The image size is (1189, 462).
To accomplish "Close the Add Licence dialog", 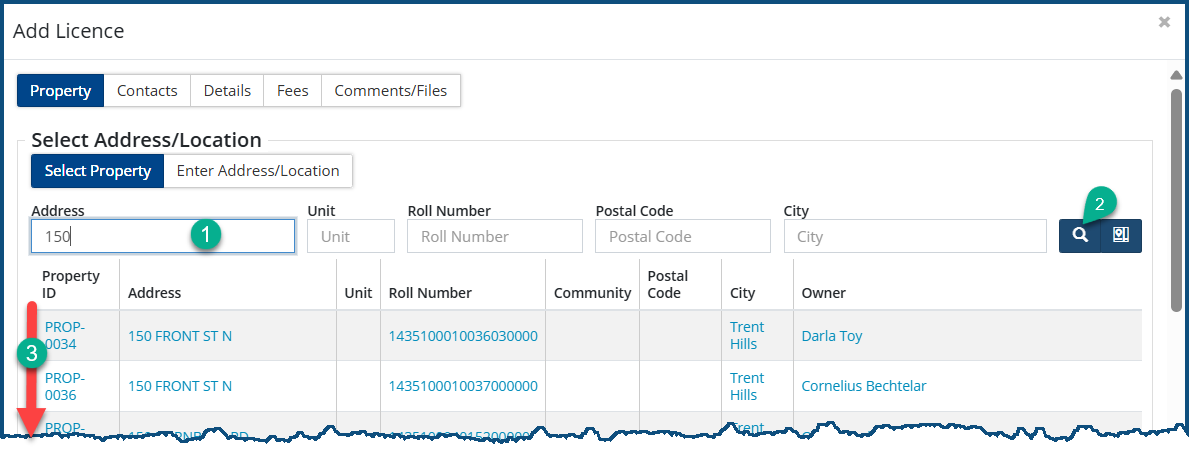I will pyautogui.click(x=1163, y=21).
